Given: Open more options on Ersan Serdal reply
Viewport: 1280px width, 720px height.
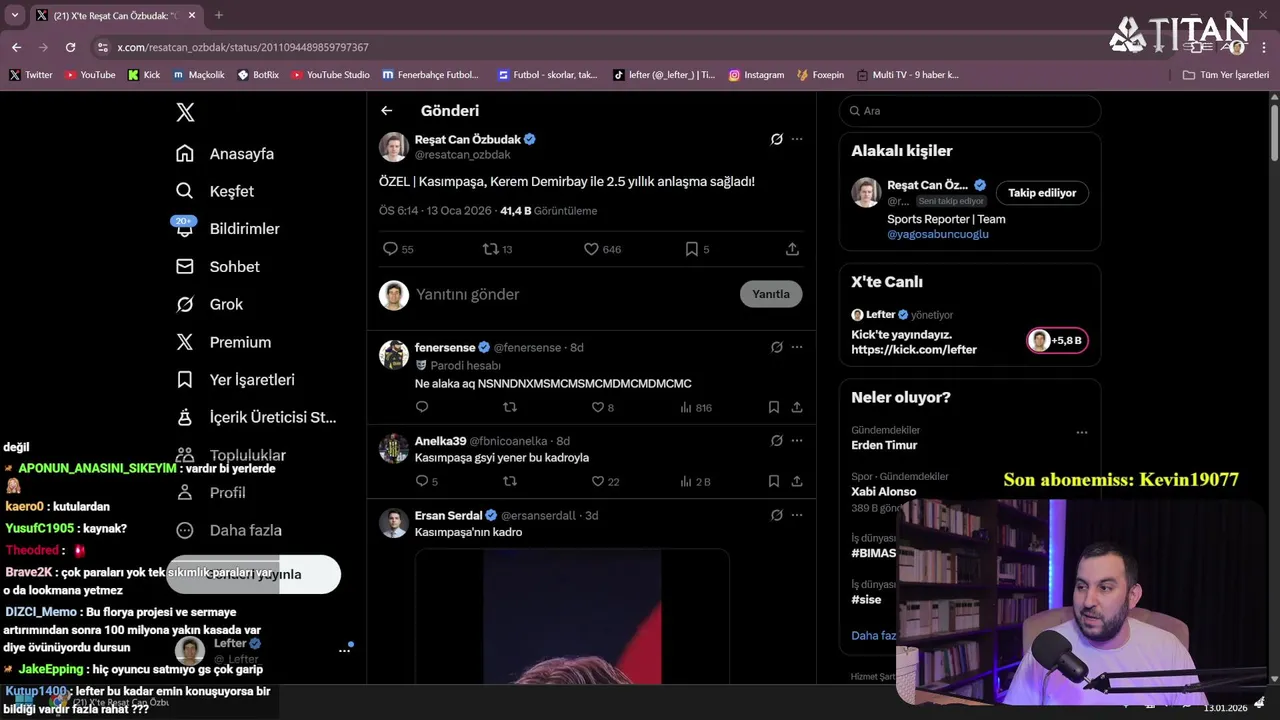Looking at the screenshot, I should pos(797,515).
